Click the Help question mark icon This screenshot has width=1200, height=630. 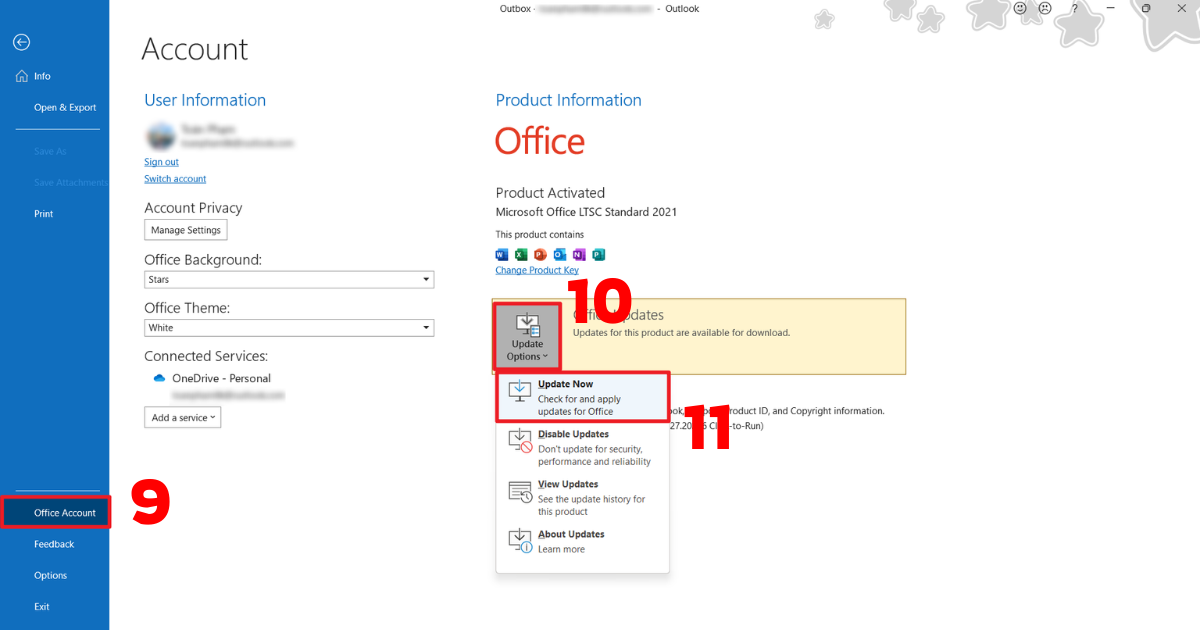point(1075,9)
